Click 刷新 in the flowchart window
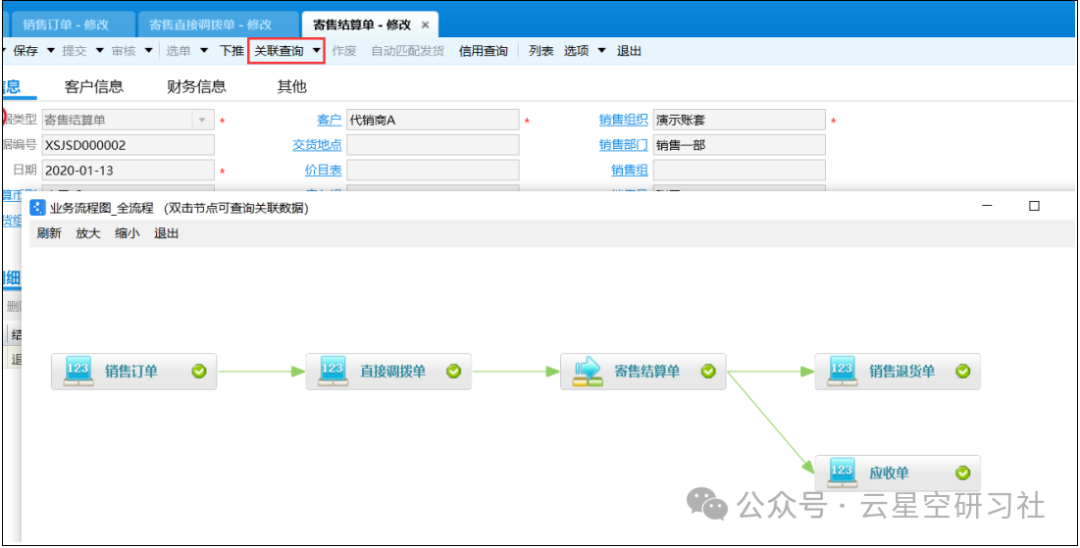This screenshot has width=1080, height=548. [x=49, y=233]
